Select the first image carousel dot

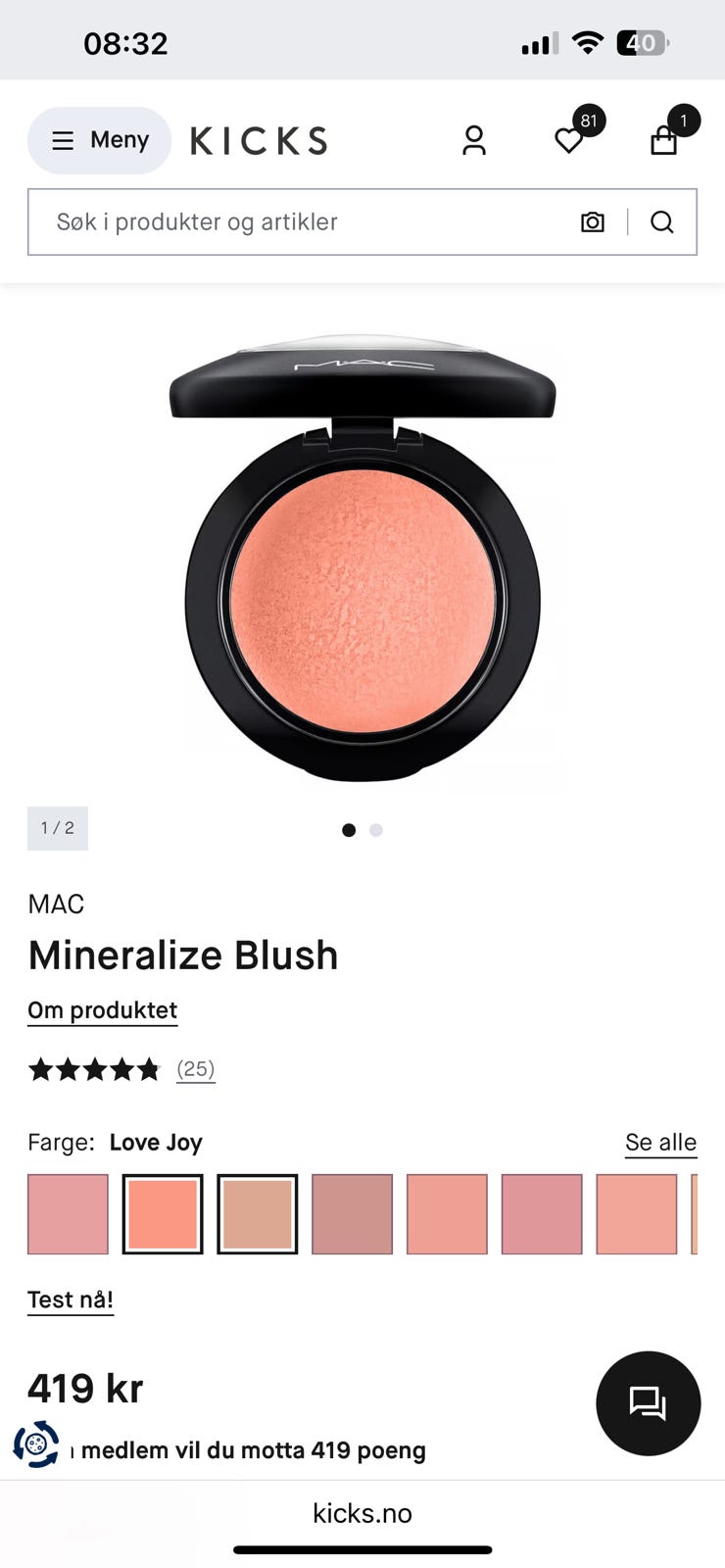pyautogui.click(x=349, y=830)
